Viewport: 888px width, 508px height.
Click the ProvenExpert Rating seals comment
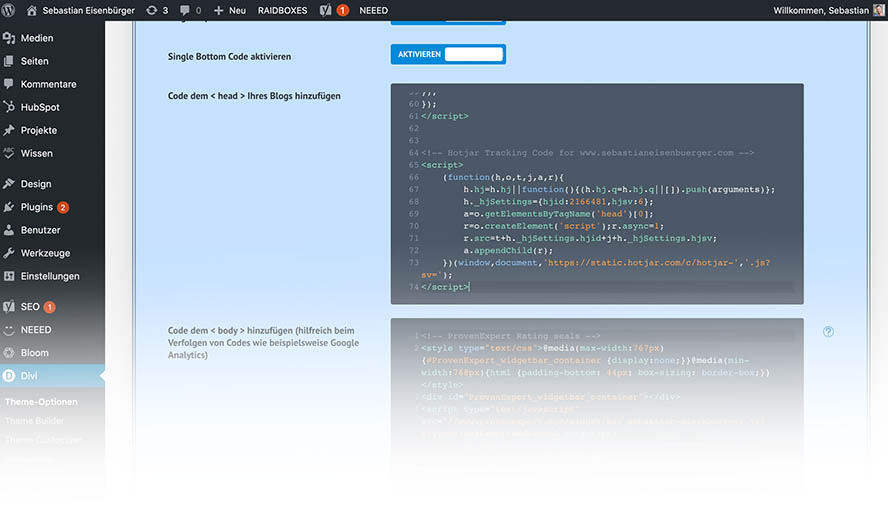tap(510, 336)
